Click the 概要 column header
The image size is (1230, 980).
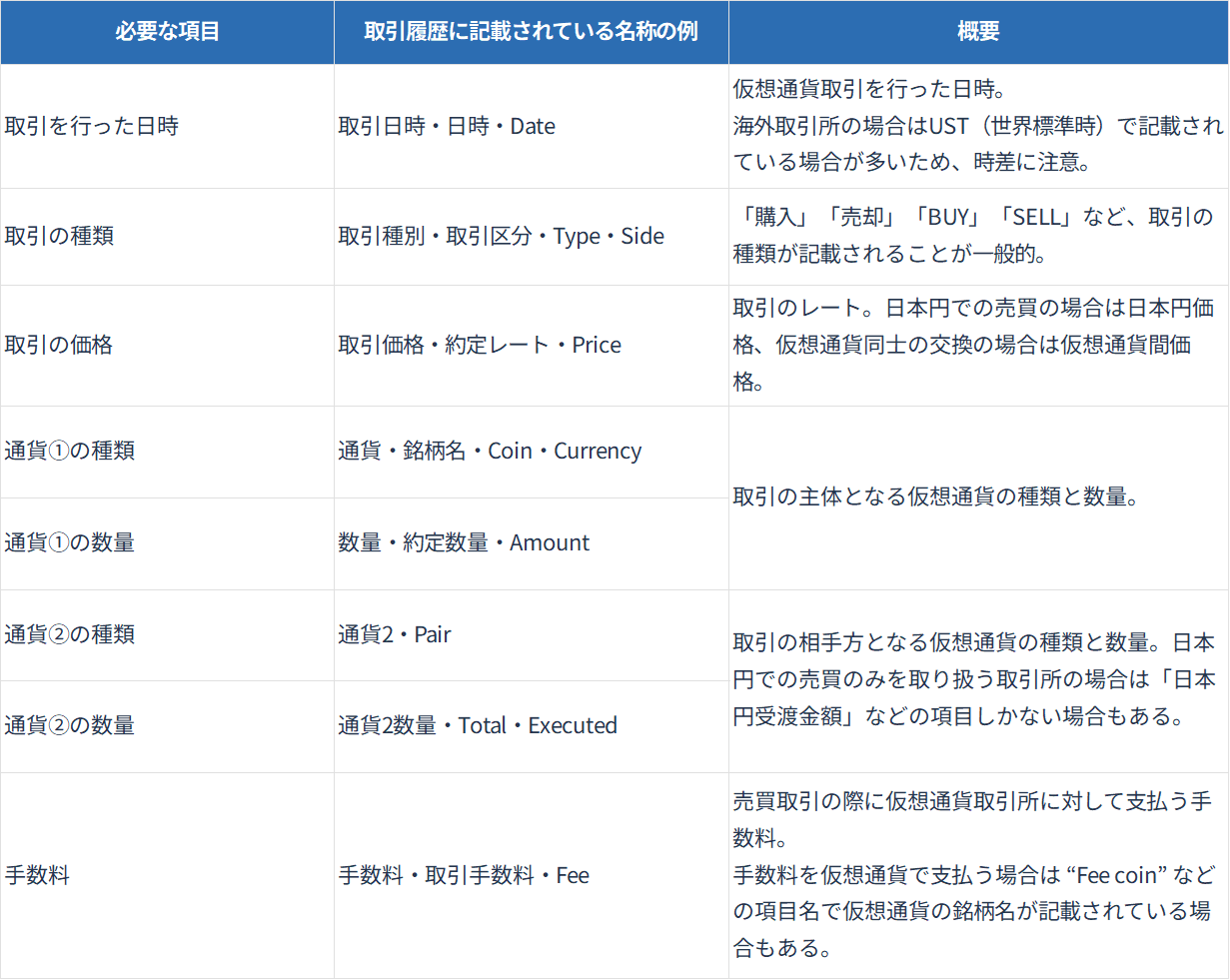978,32
